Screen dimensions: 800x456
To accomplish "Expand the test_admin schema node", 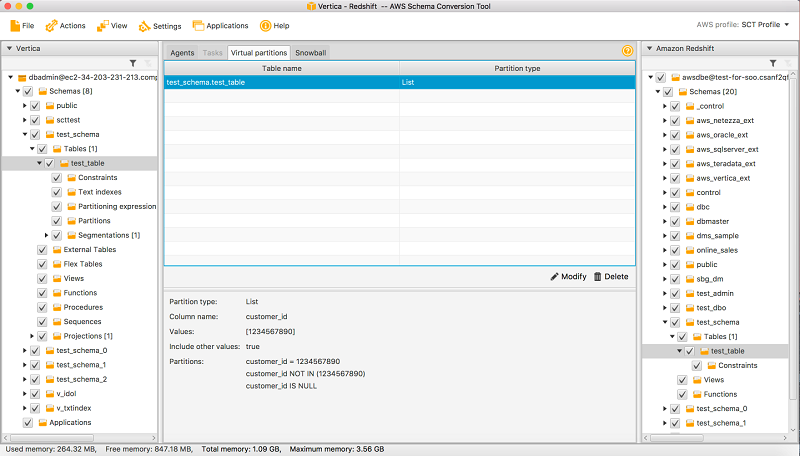I will click(664, 293).
